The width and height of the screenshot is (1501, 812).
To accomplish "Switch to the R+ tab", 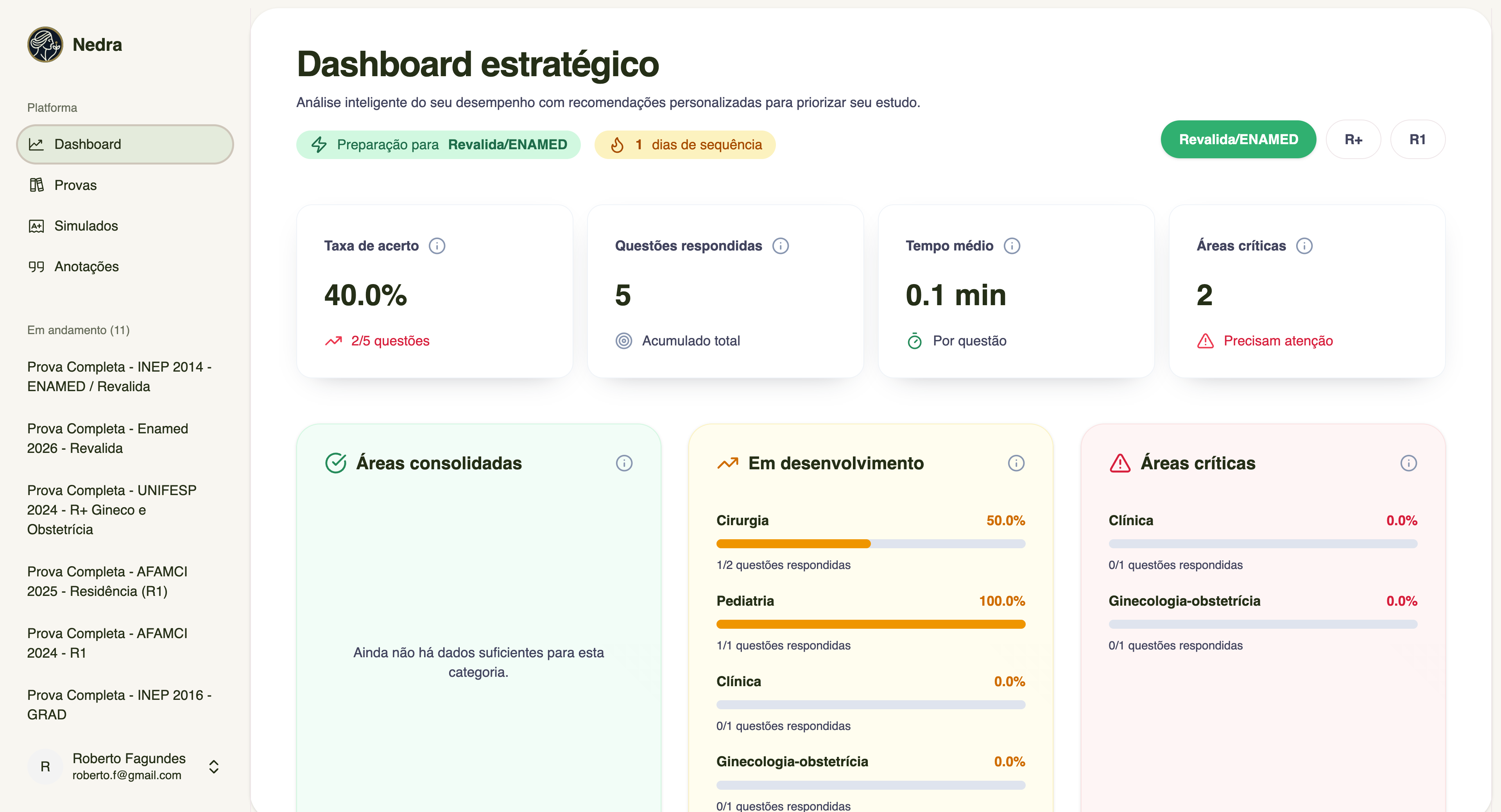I will coord(1353,139).
